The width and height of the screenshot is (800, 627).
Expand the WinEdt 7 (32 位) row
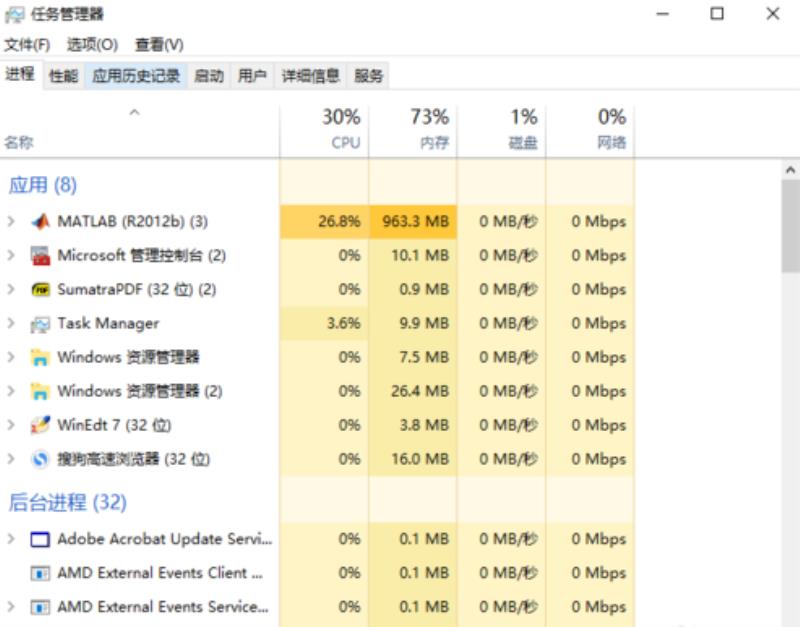point(11,425)
